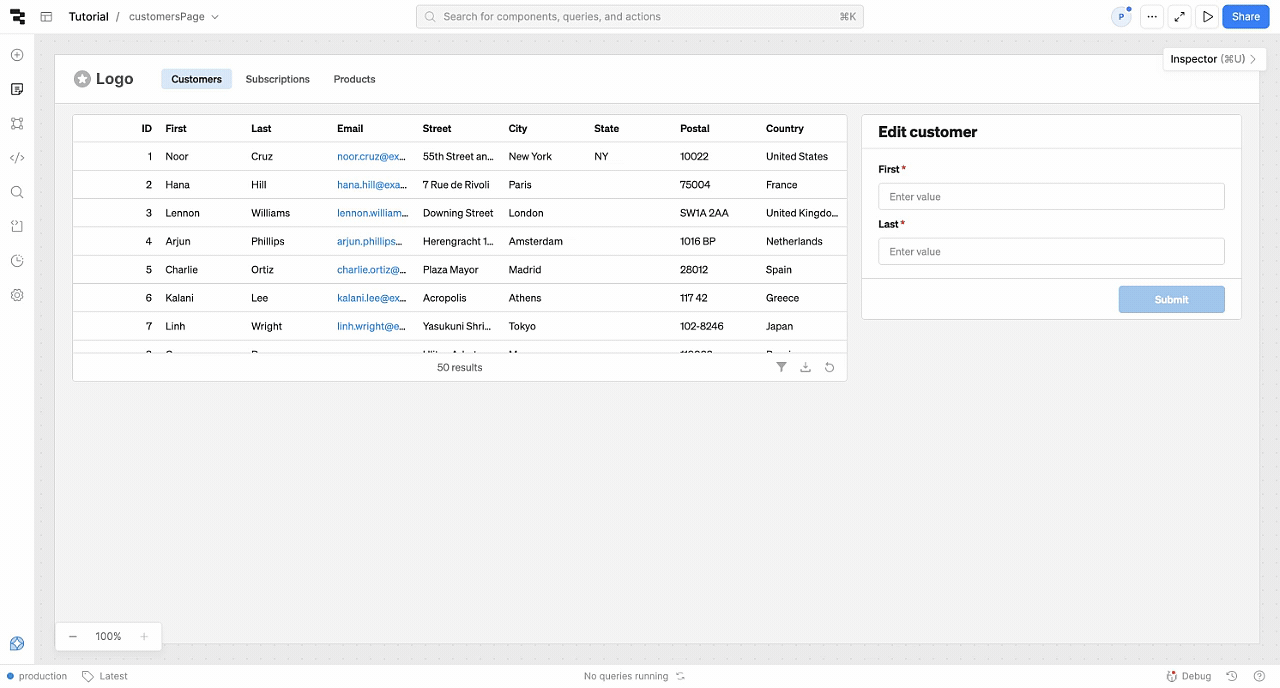Expand the Inspector panel

tap(1212, 59)
